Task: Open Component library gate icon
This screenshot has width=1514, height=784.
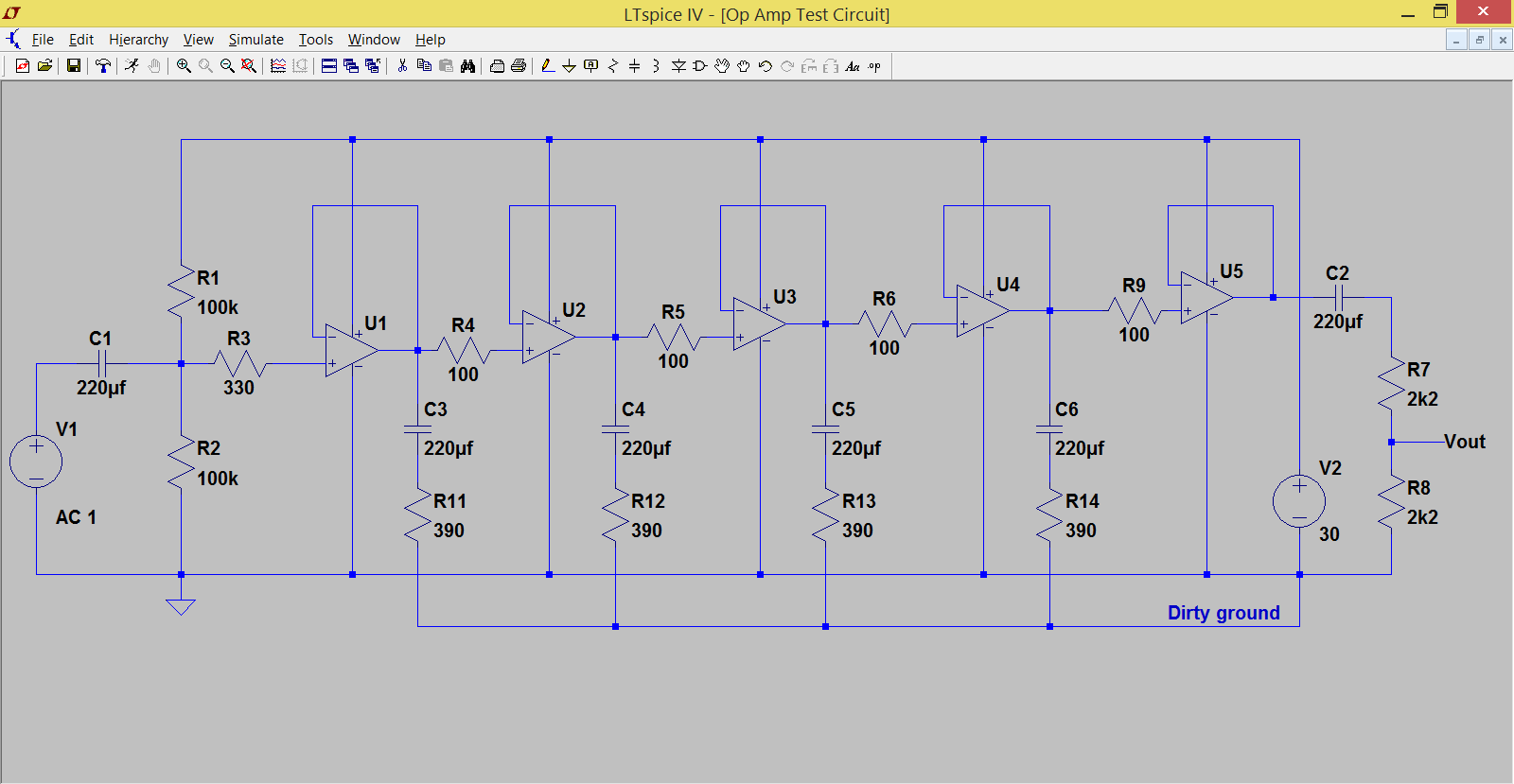Action: (x=700, y=65)
